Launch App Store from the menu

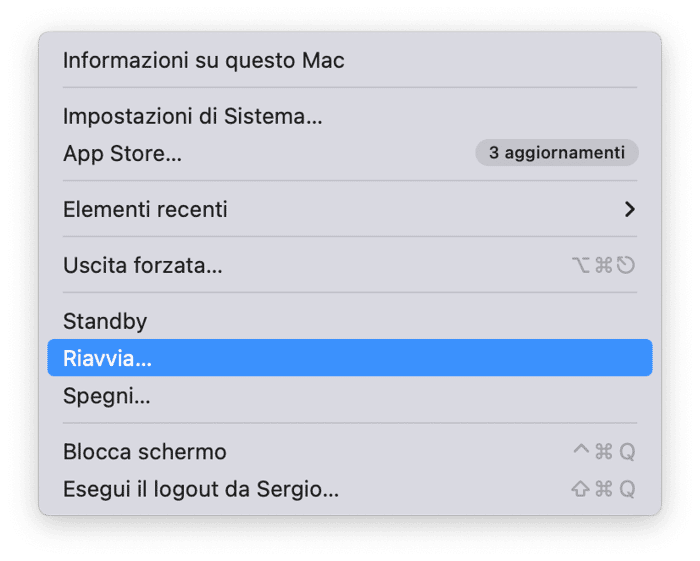pos(350,154)
